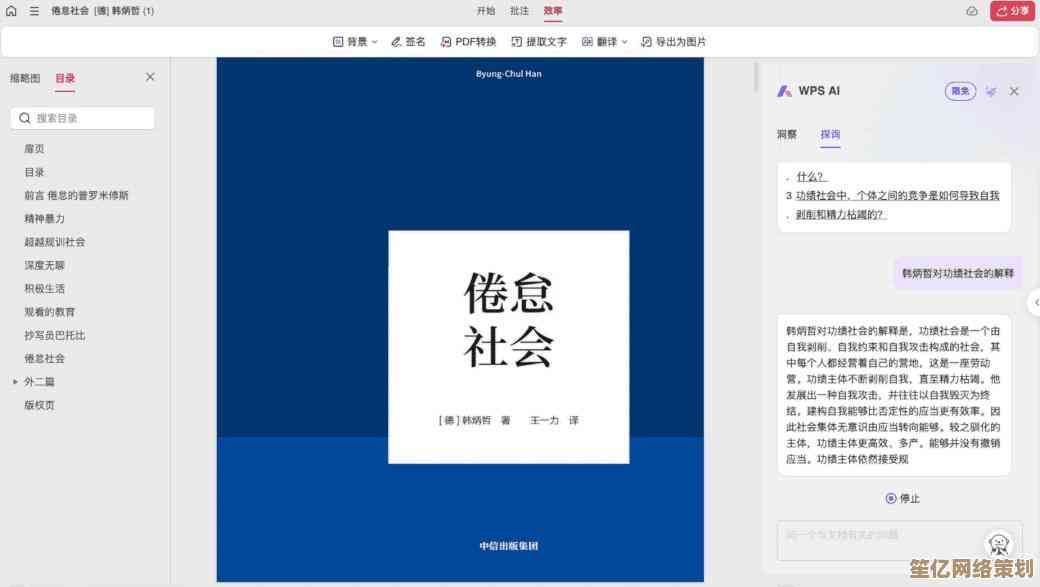The width and height of the screenshot is (1040, 587).
Task: Select the 洞察 tab in WPS AI
Action: pos(787,134)
